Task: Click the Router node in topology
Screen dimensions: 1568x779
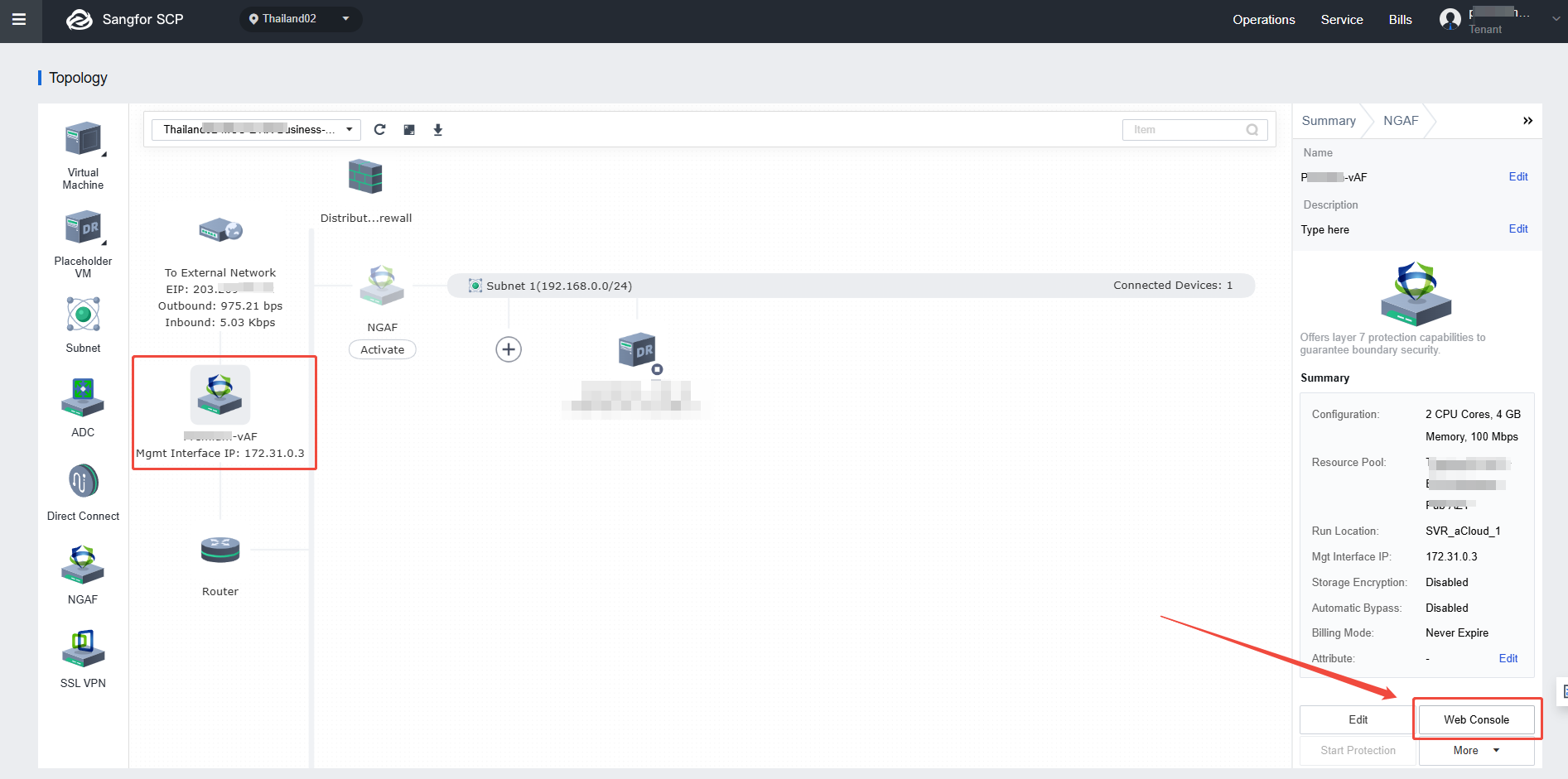Action: [x=220, y=551]
